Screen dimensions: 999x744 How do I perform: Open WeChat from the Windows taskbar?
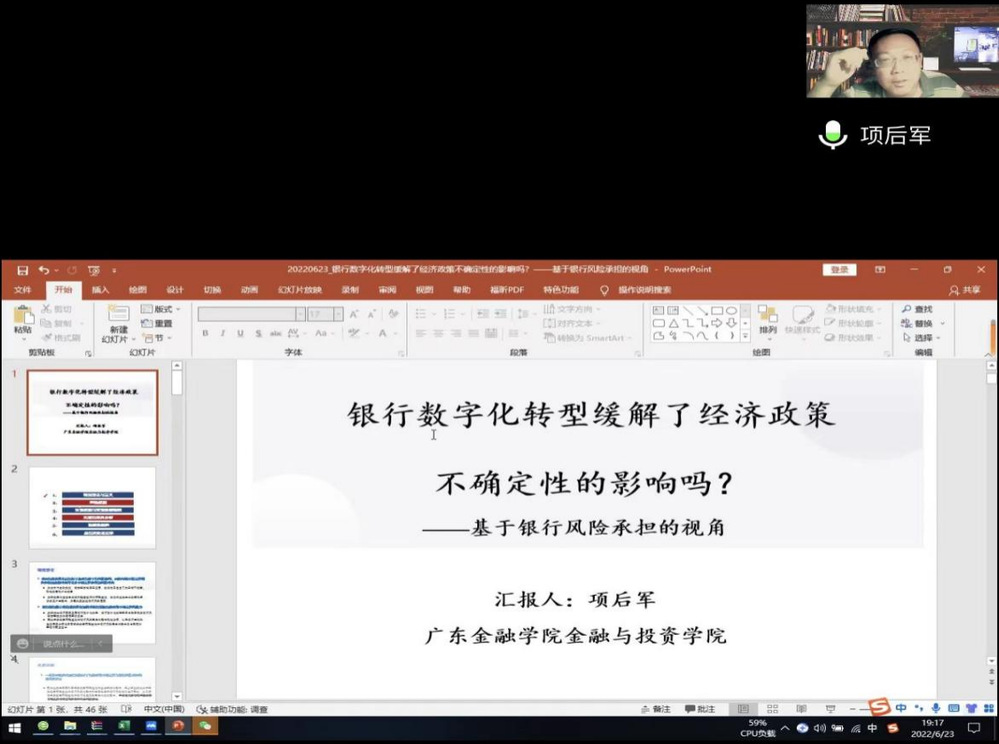tap(205, 726)
